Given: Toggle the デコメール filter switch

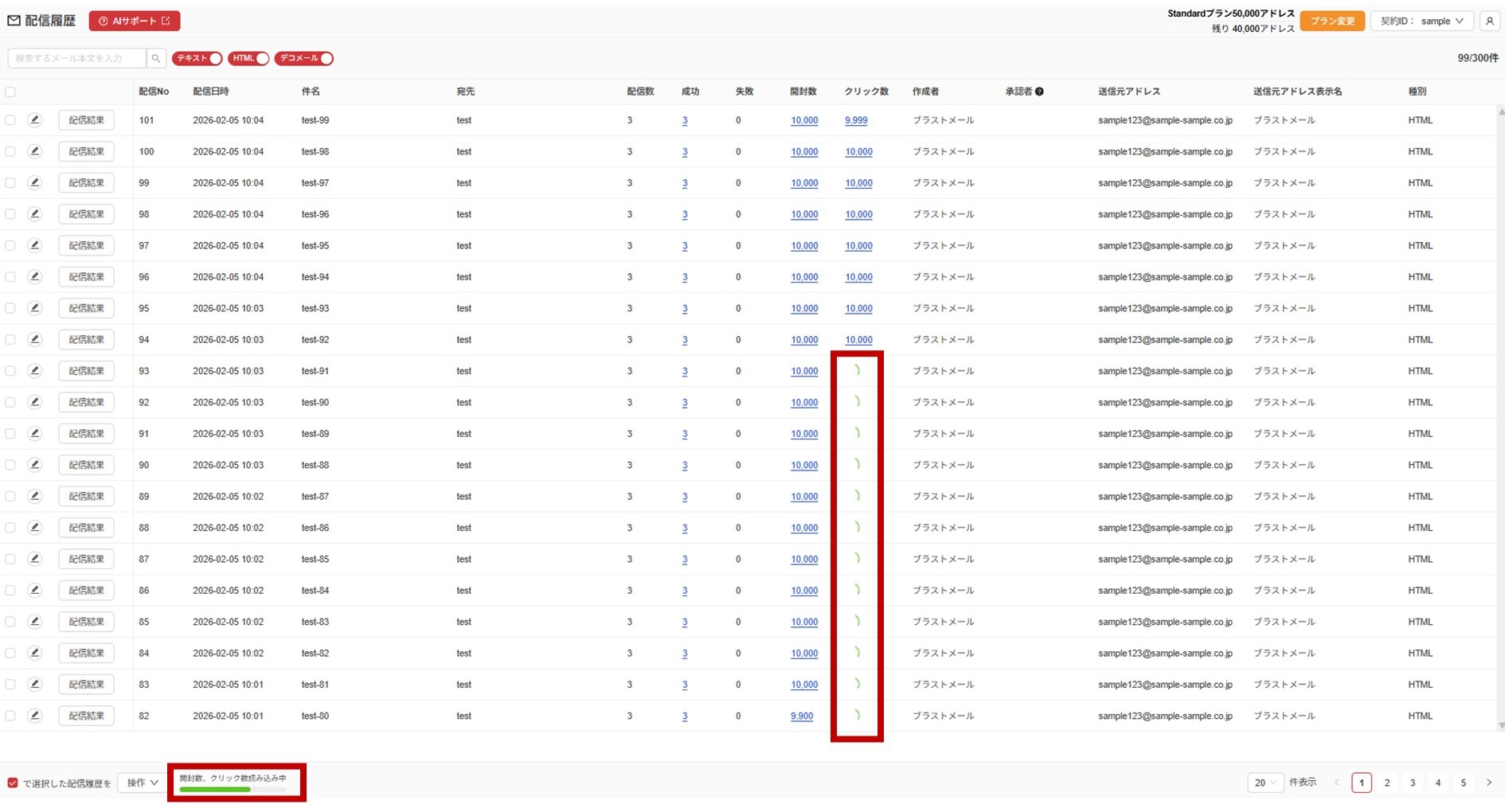Looking at the screenshot, I should (303, 58).
